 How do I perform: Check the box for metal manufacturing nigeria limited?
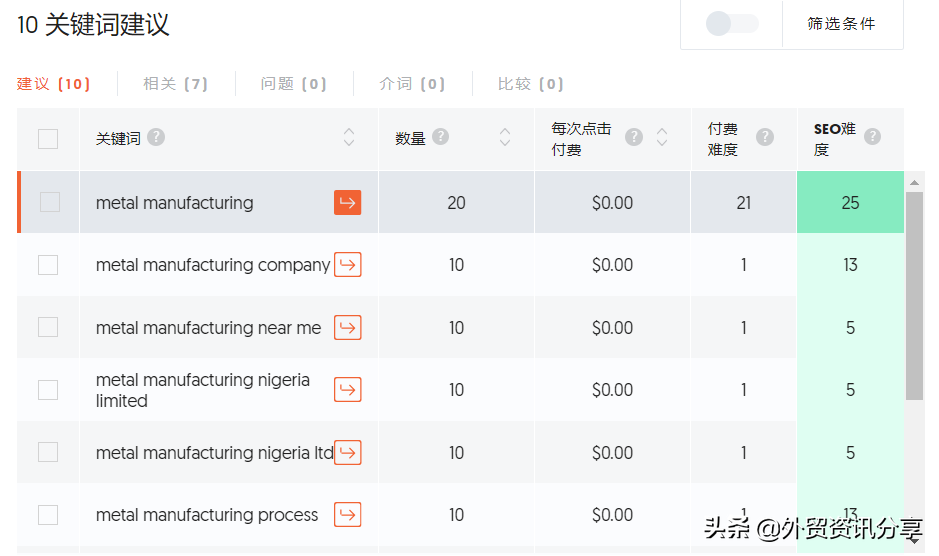pos(48,390)
